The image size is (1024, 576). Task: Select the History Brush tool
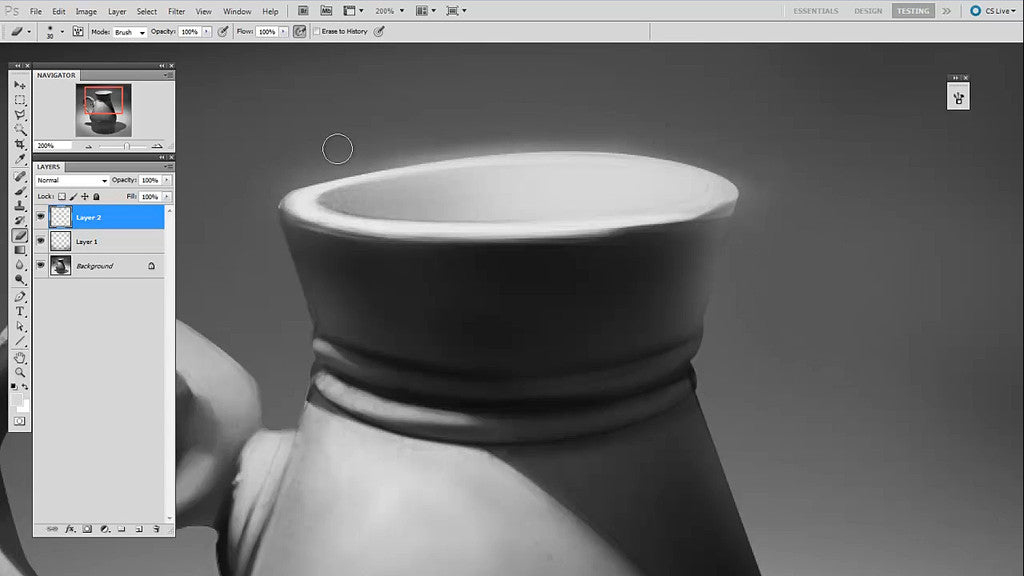pyautogui.click(x=20, y=221)
